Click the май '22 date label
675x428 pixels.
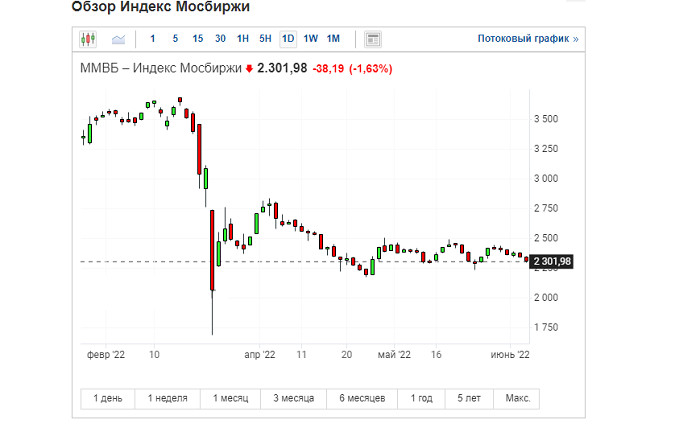[394, 355]
